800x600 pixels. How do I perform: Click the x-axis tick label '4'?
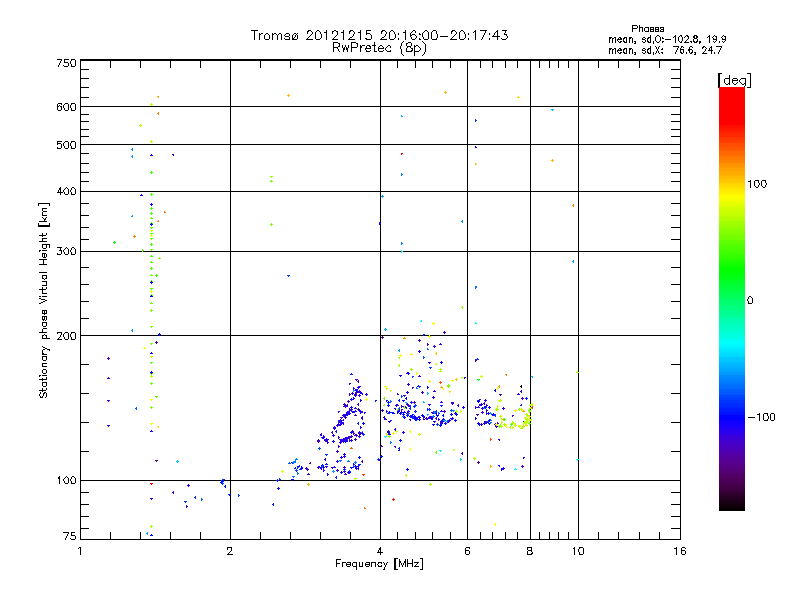(380, 551)
